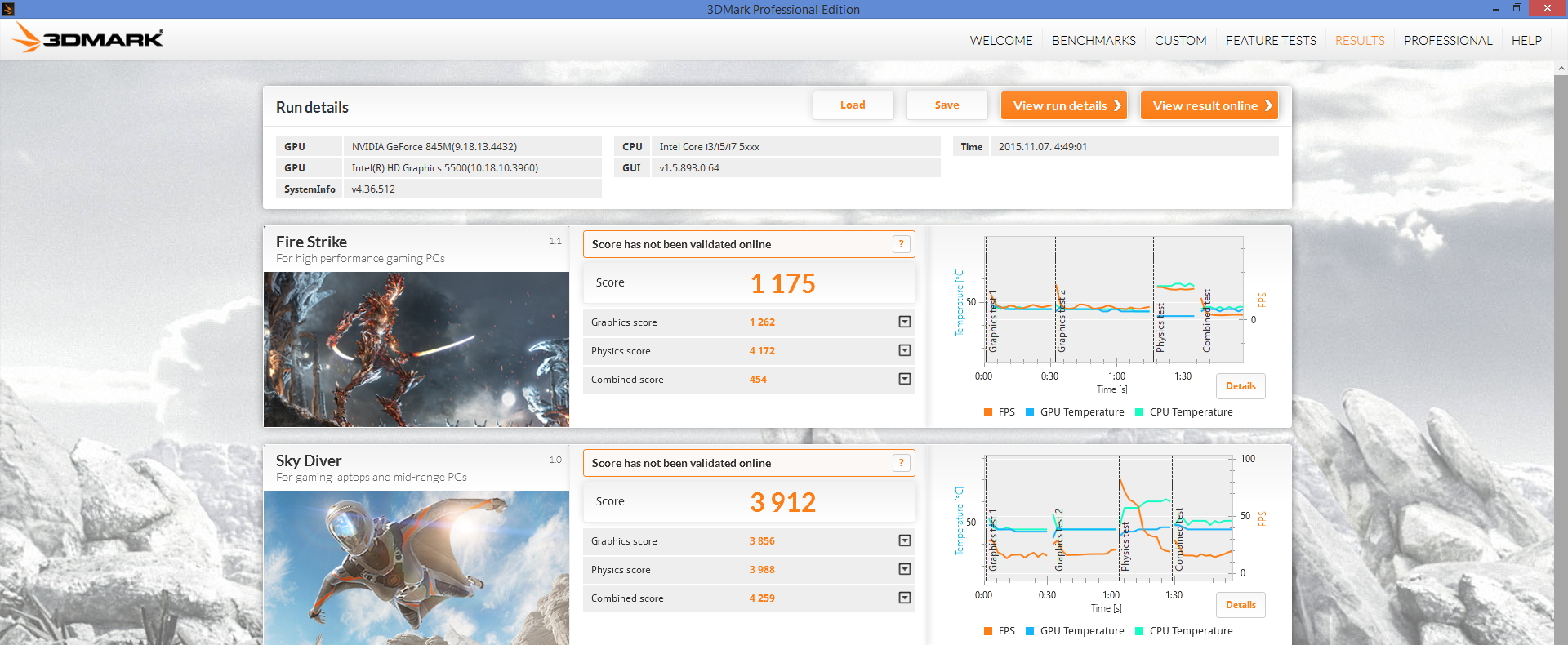This screenshot has width=1568, height=645.
Task: Expand Sky Diver Combined score details
Action: [904, 598]
